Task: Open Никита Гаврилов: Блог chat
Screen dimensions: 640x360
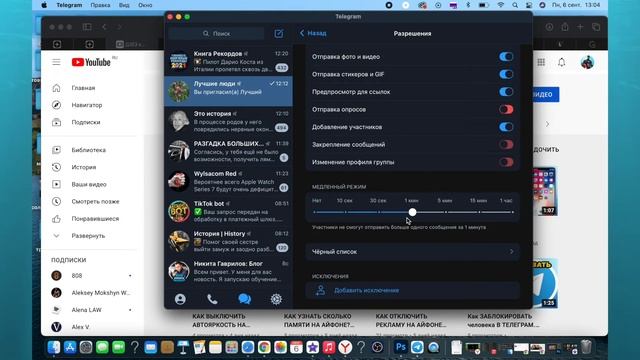Action: (x=229, y=271)
